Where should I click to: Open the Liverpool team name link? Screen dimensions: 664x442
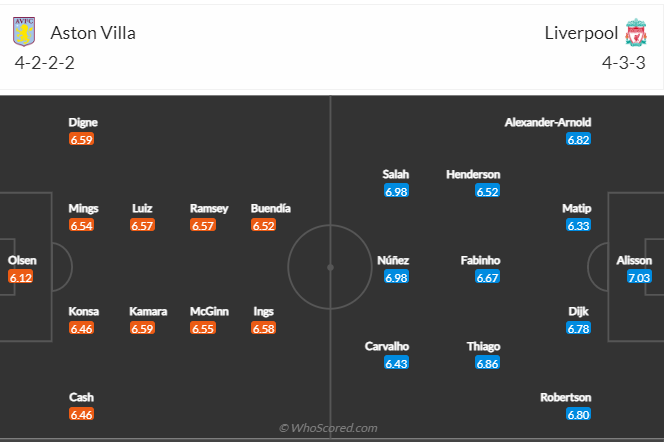(x=581, y=32)
